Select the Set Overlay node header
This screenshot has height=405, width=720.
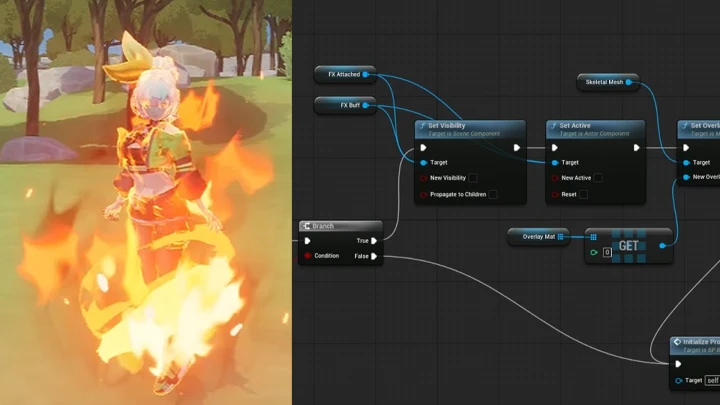pyautogui.click(x=699, y=129)
